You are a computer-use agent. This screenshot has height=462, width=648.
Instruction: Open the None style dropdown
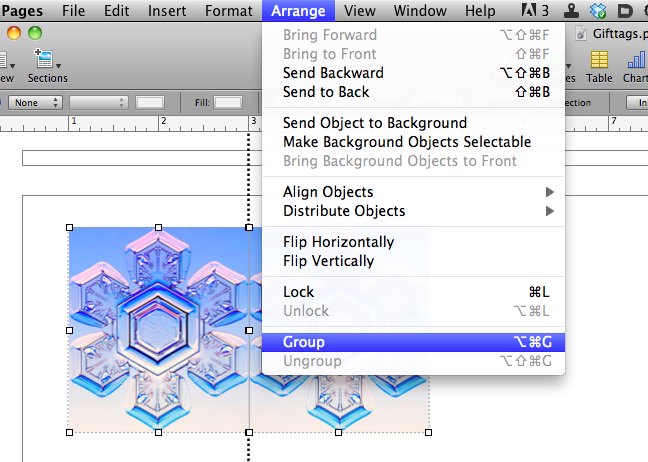click(x=35, y=102)
